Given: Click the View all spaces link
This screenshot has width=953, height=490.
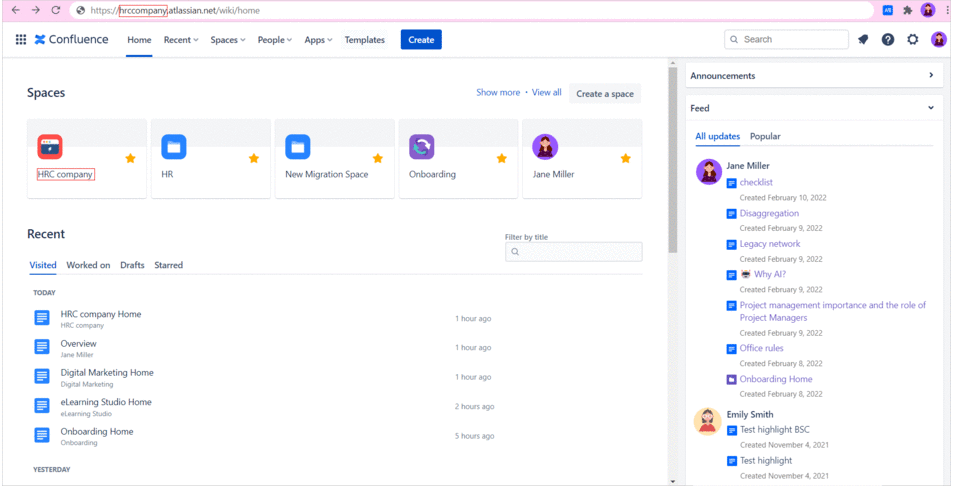Looking at the screenshot, I should (x=546, y=92).
